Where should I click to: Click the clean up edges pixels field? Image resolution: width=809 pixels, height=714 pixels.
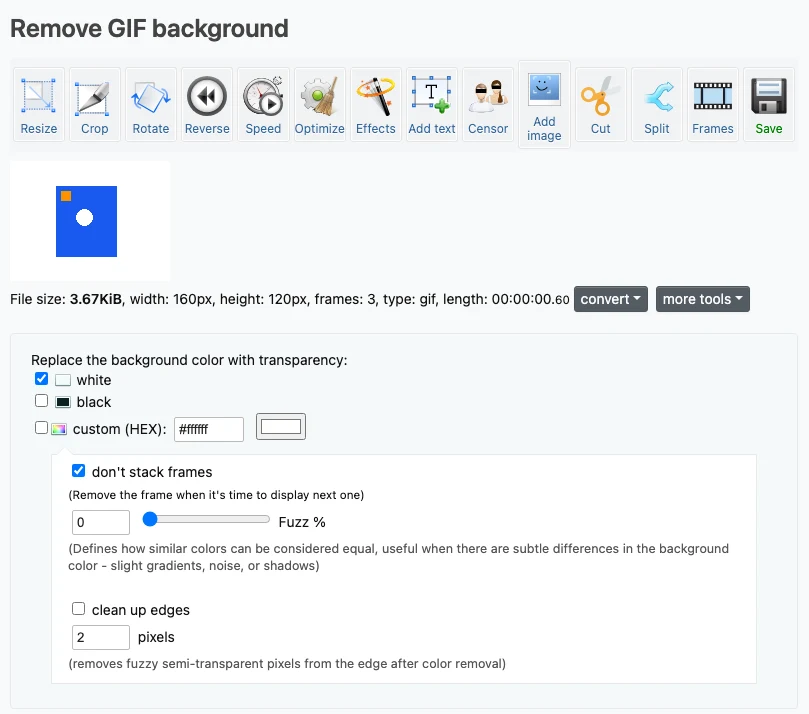click(101, 637)
